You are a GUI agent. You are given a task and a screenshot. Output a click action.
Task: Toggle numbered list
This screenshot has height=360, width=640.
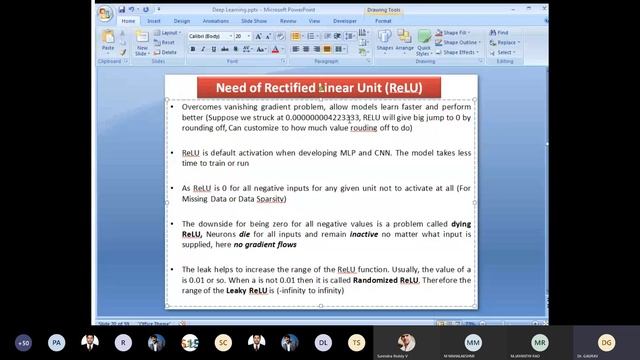tap(311, 36)
